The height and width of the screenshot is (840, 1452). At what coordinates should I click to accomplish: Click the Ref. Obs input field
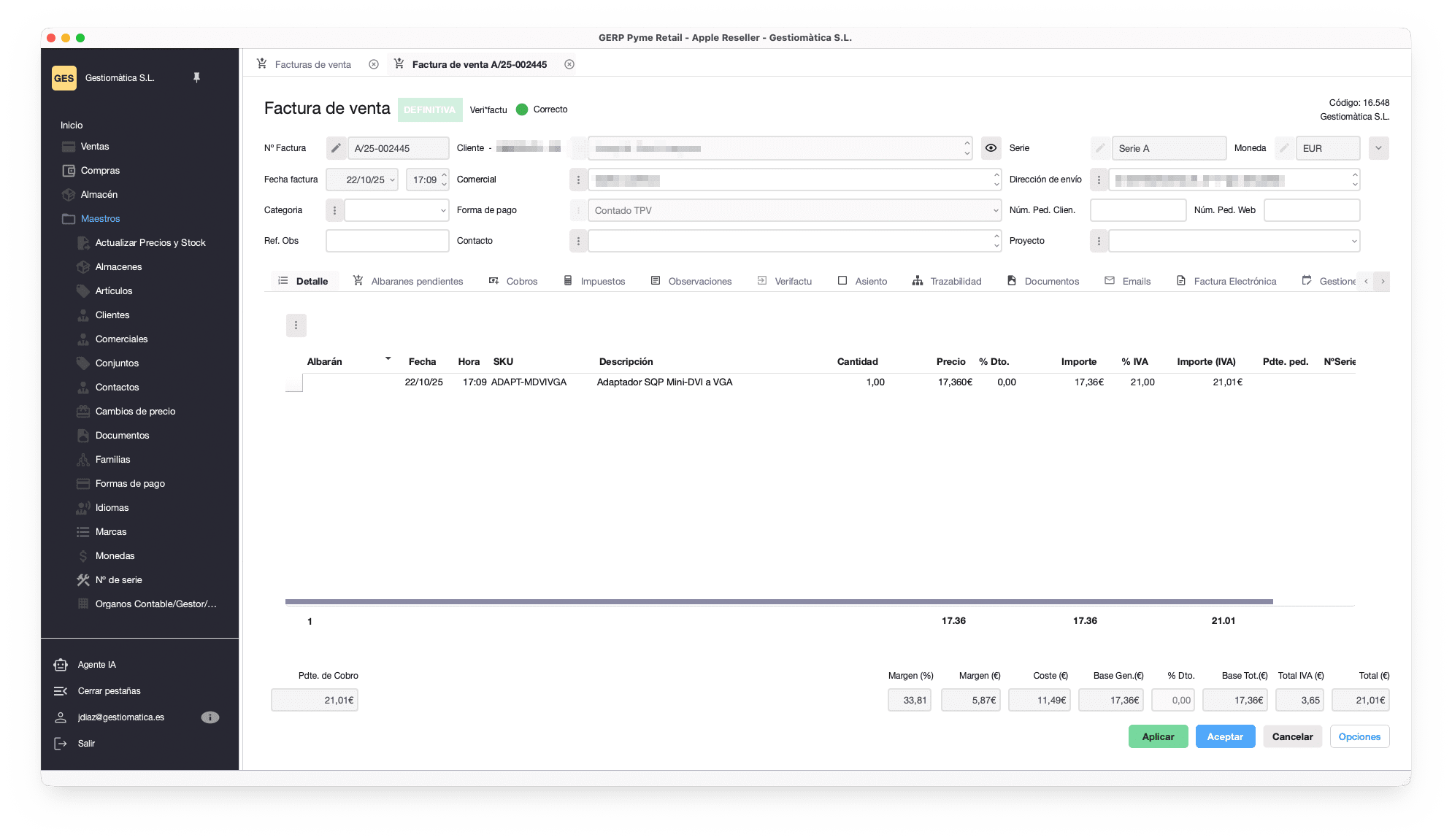(x=387, y=241)
